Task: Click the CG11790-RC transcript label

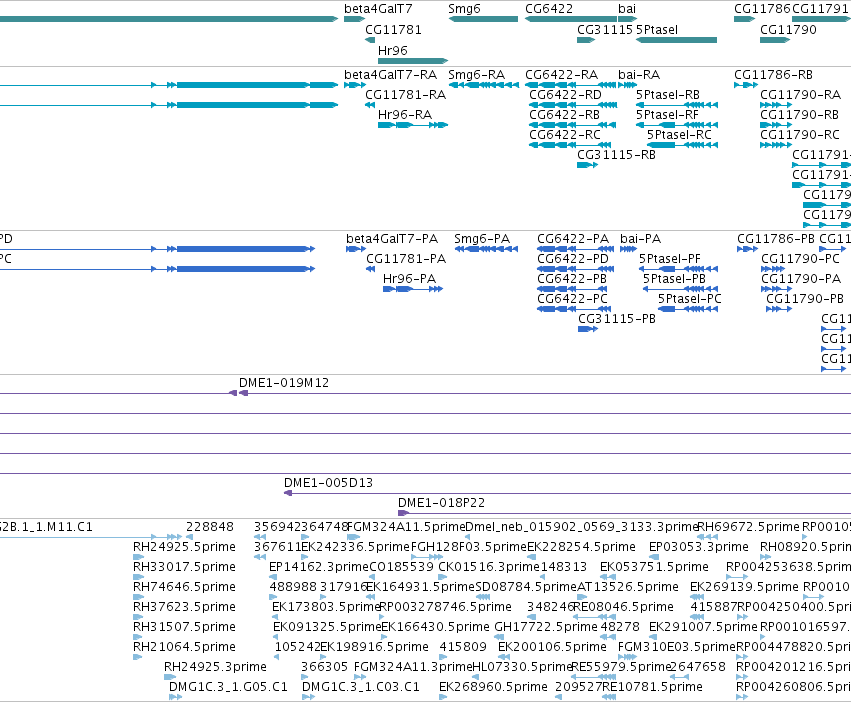Action: 800,135
